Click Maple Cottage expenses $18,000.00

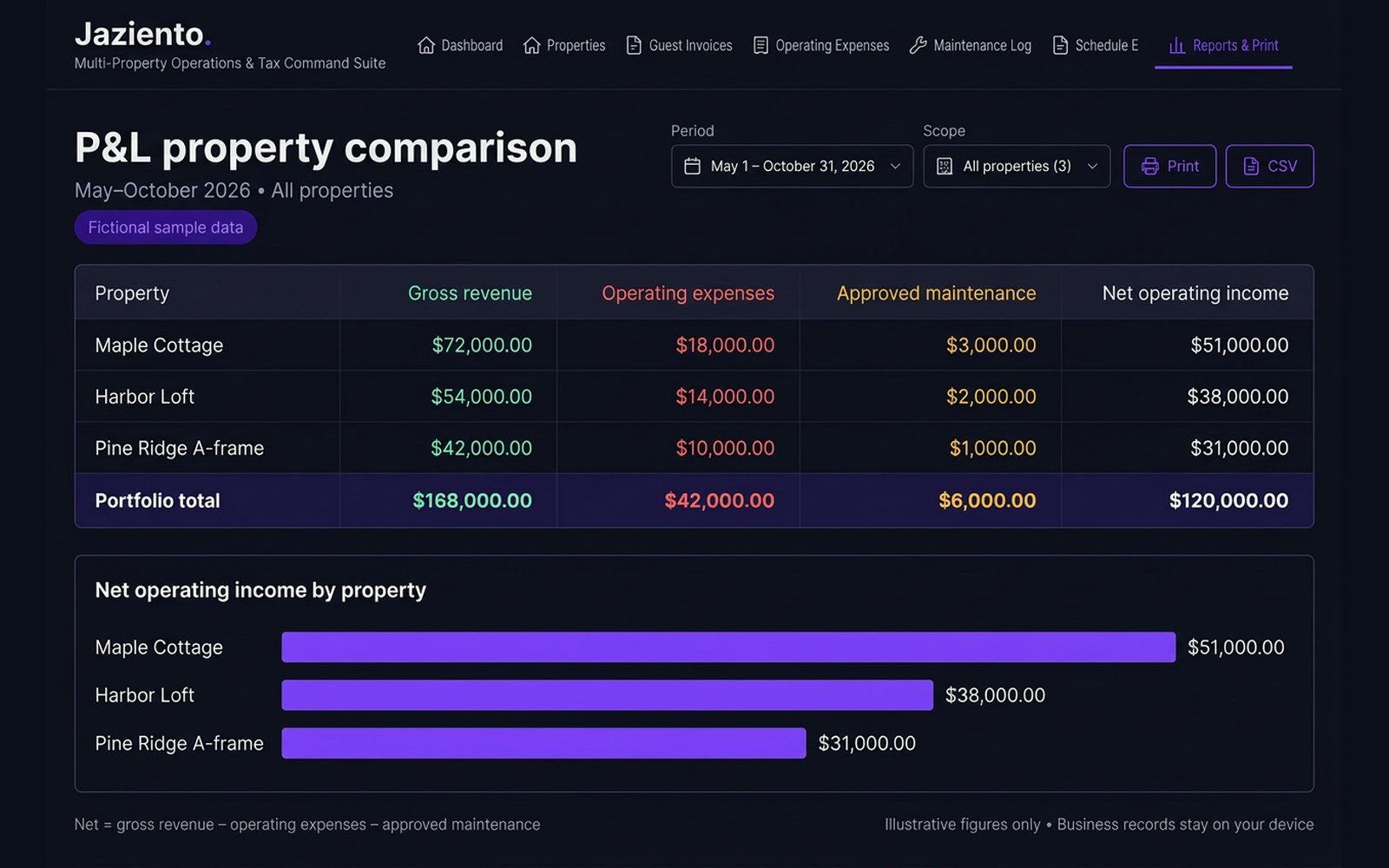[x=725, y=345]
